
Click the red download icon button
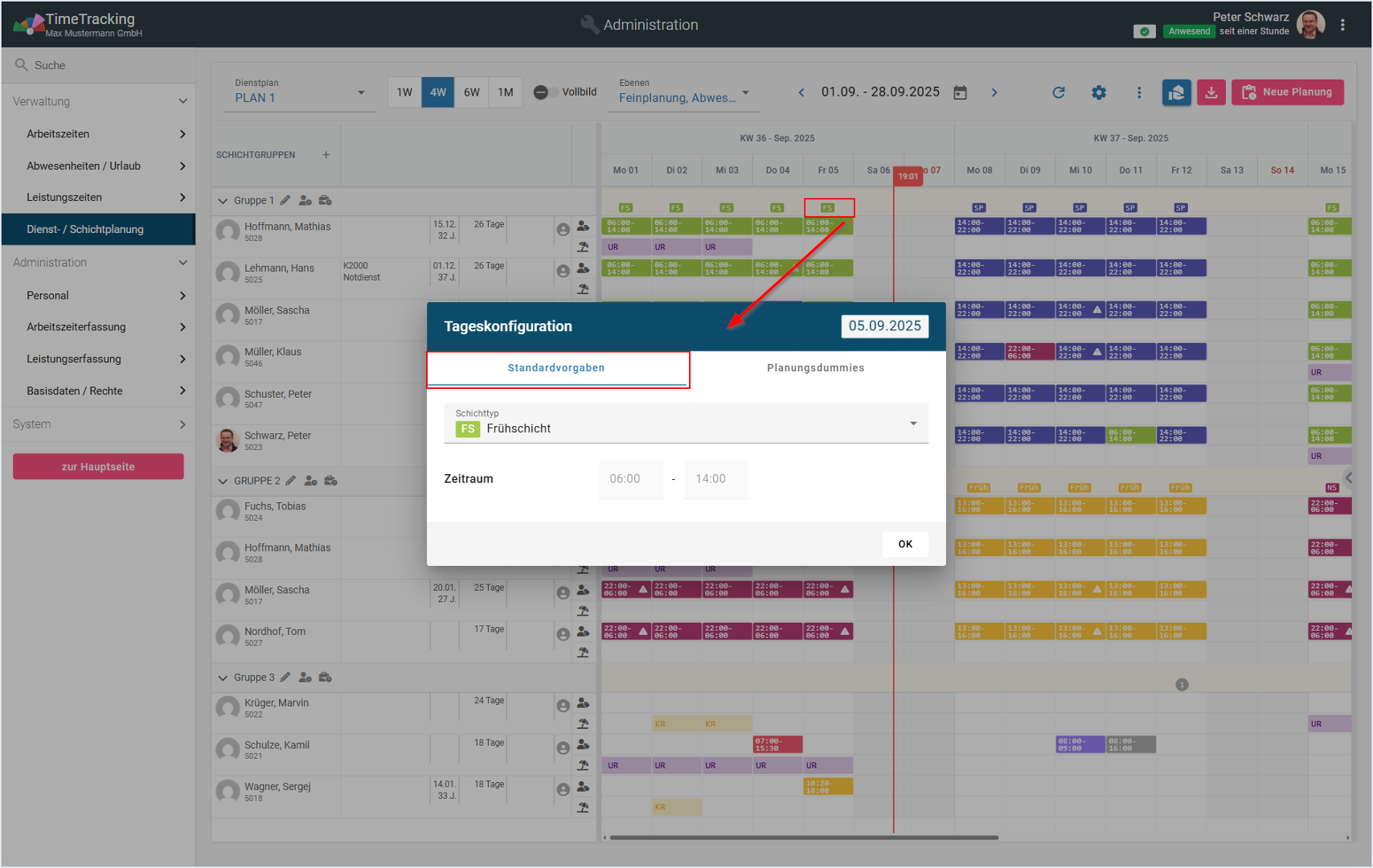point(1211,92)
